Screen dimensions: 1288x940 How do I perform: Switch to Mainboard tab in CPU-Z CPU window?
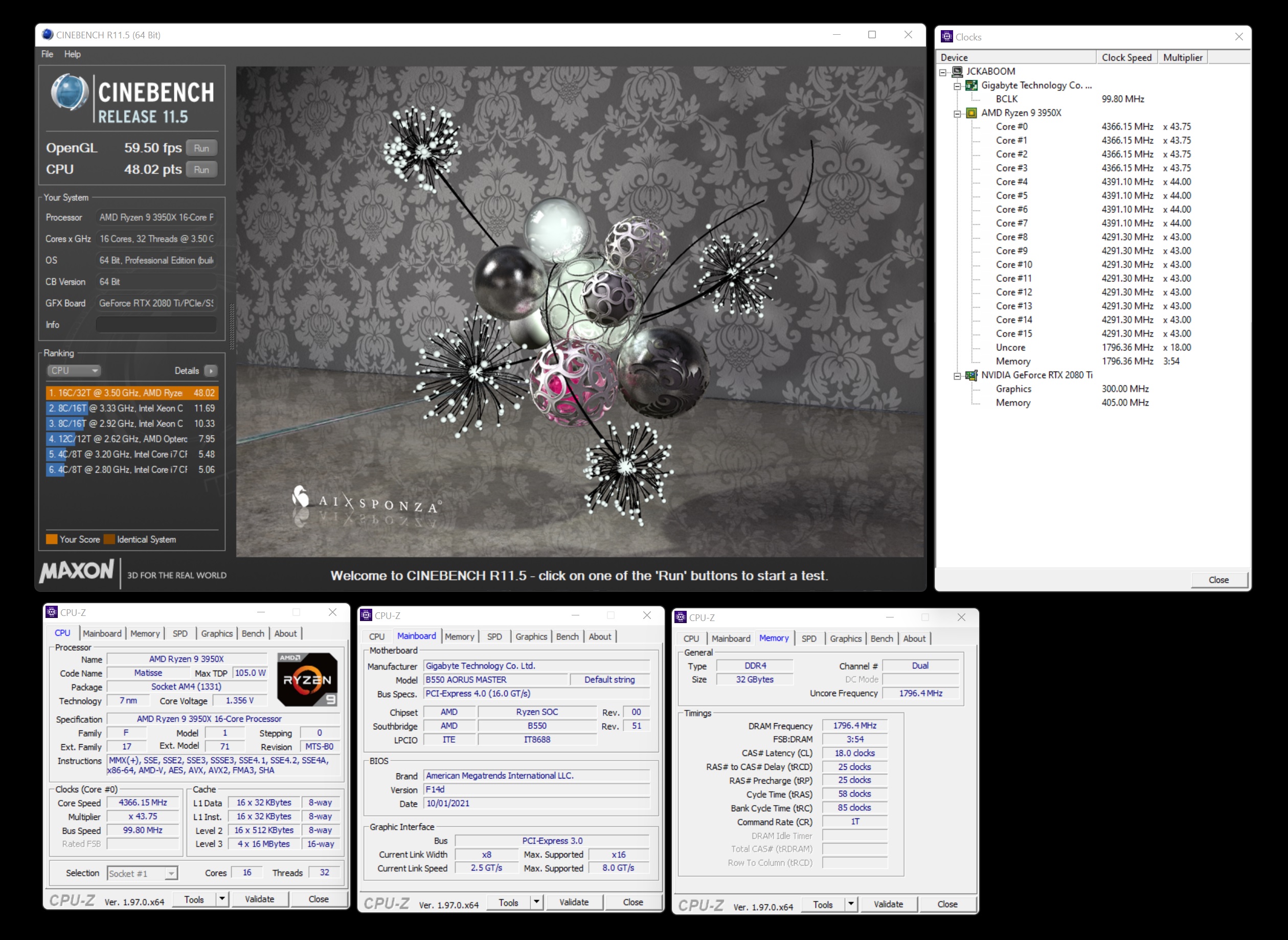pos(102,633)
